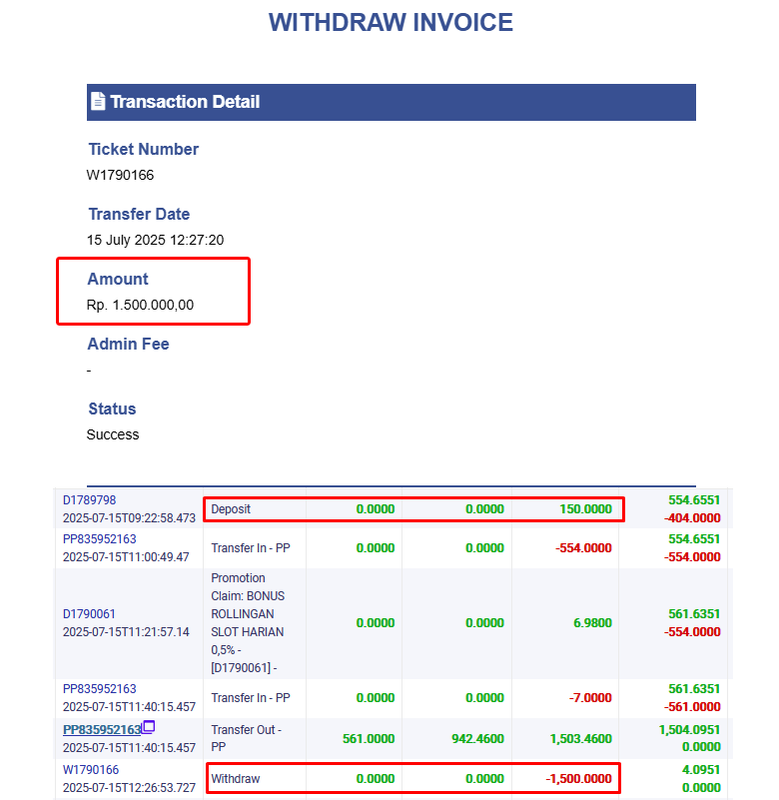Screen dimensions: 779x800
Task: Select the 1,504.0951 balance value
Action: tap(689, 730)
